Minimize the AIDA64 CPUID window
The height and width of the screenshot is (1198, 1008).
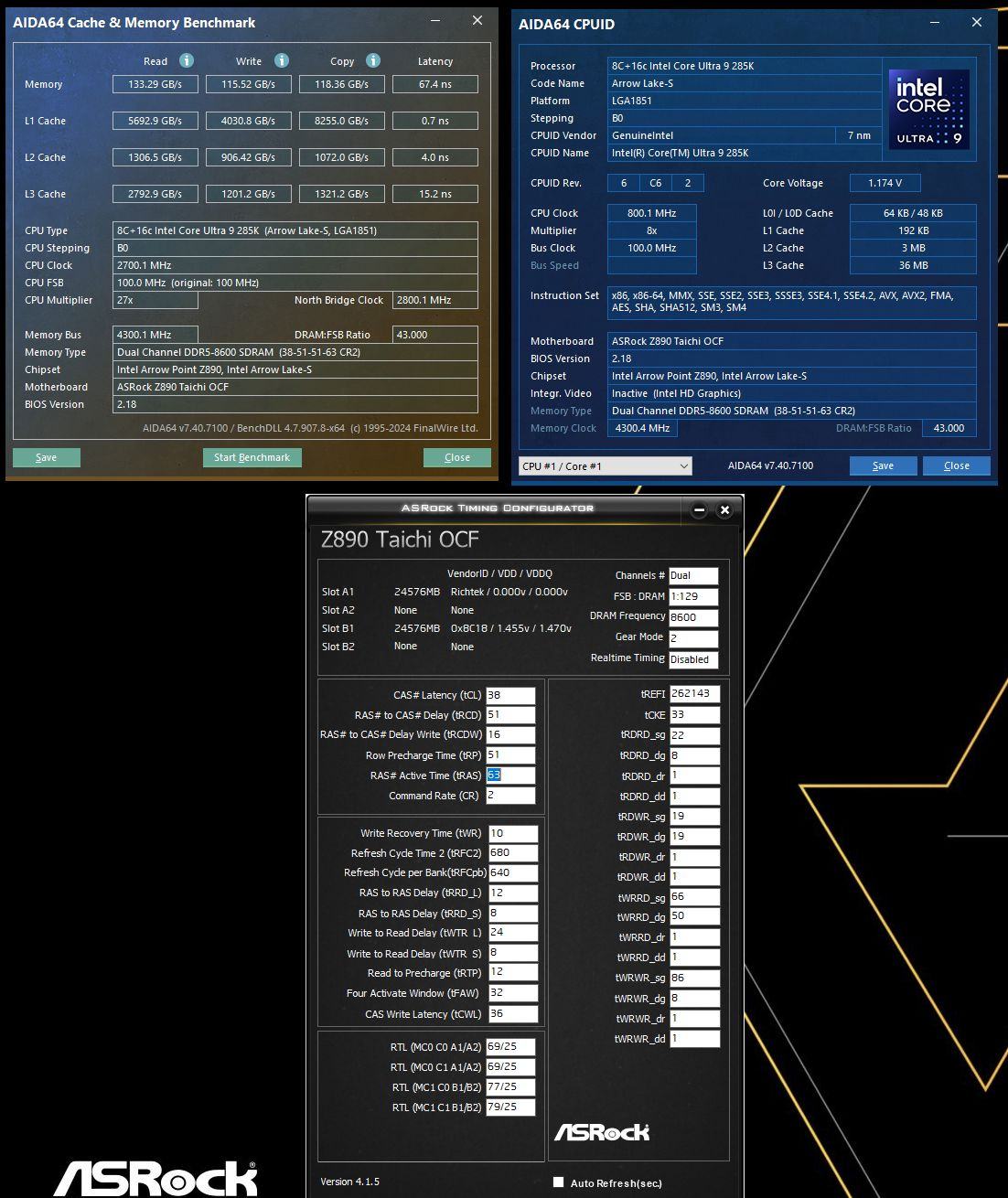(935, 22)
